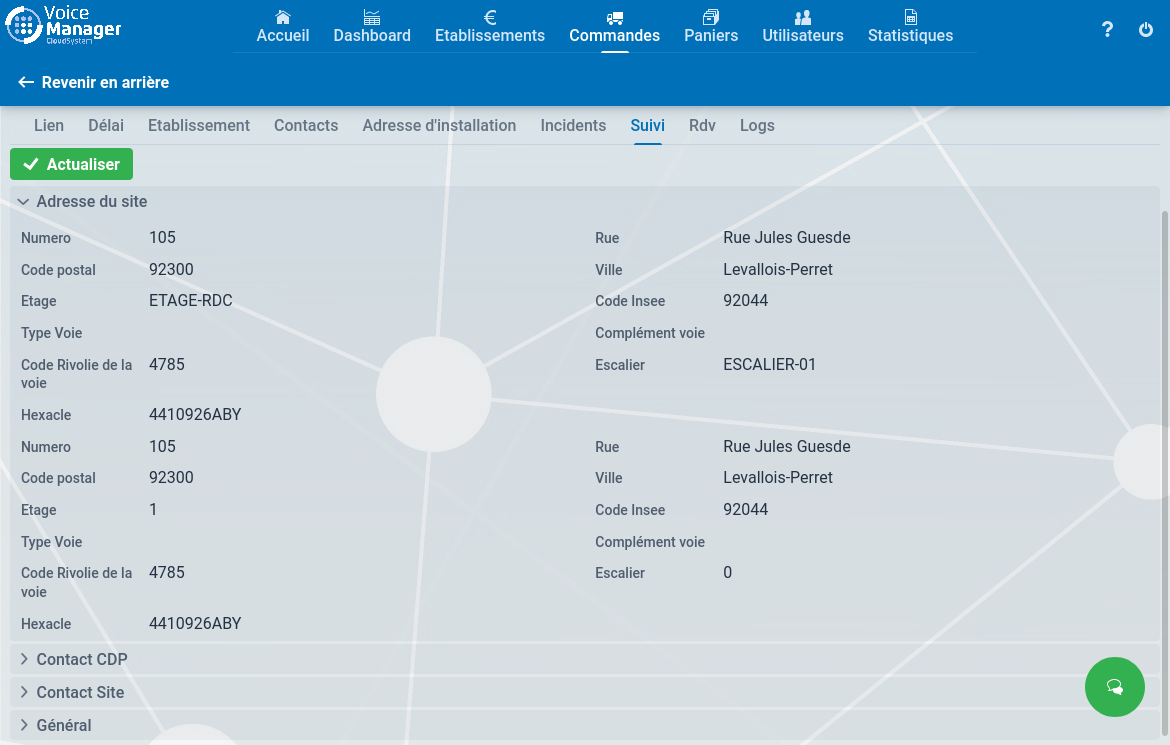
Task: Expand the Contact Site section
Action: (x=585, y=692)
